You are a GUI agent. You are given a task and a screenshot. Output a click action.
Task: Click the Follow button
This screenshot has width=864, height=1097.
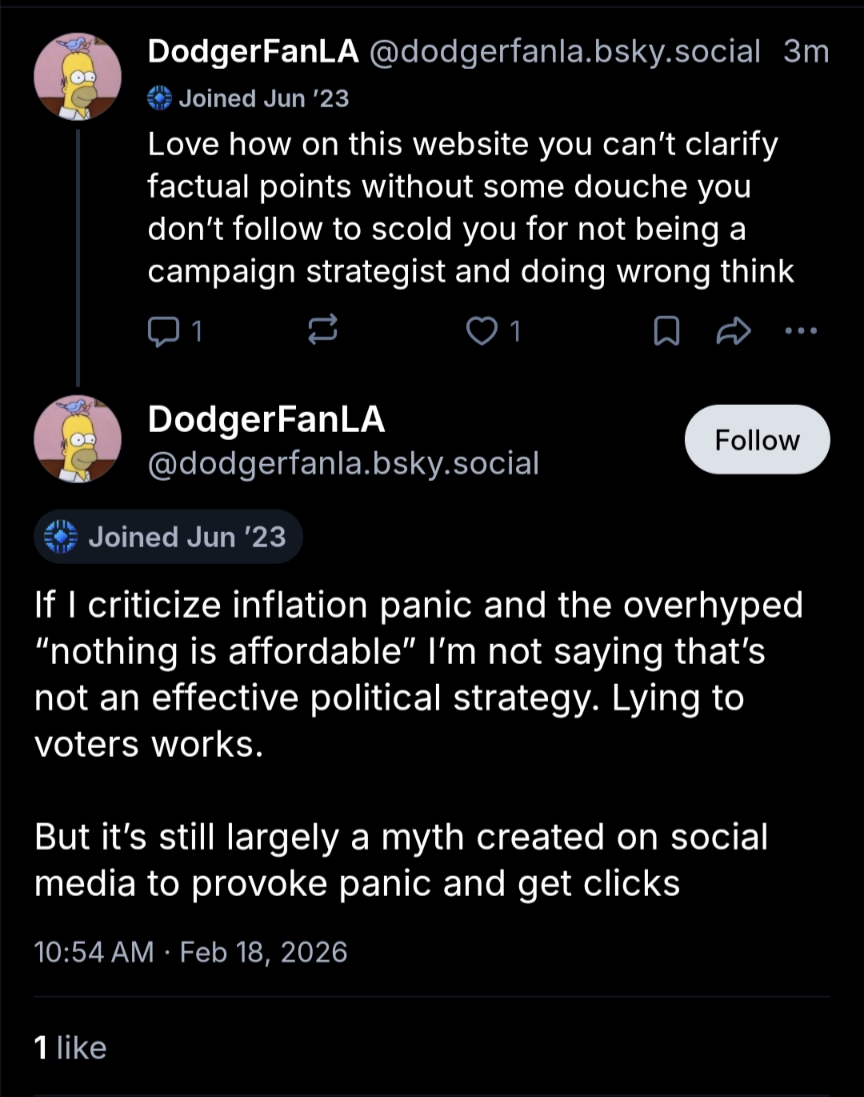pyautogui.click(x=757, y=440)
